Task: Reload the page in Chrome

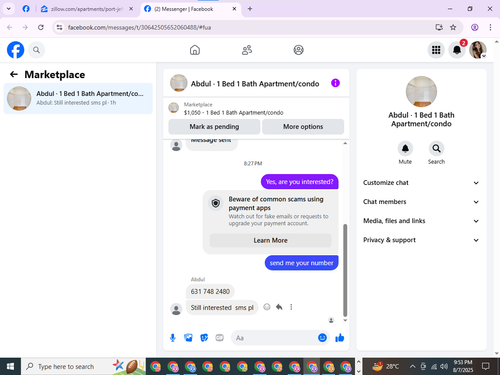Action: (x=41, y=27)
